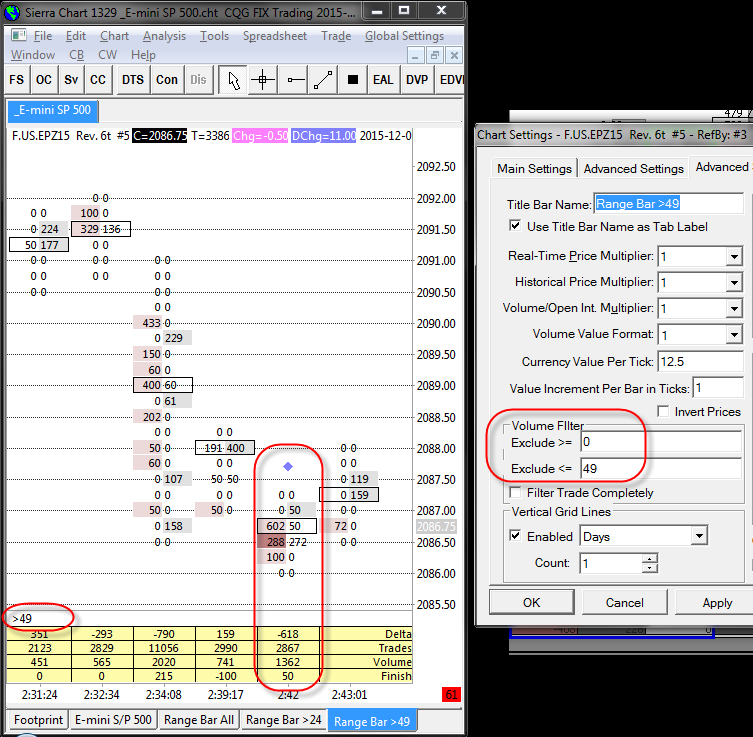
Task: Click the red 61 indicator box
Action: pyautogui.click(x=451, y=694)
